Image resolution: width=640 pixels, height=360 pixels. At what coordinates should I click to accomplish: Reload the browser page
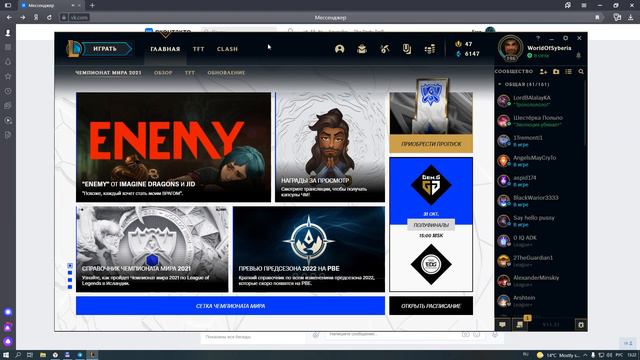[x=49, y=18]
